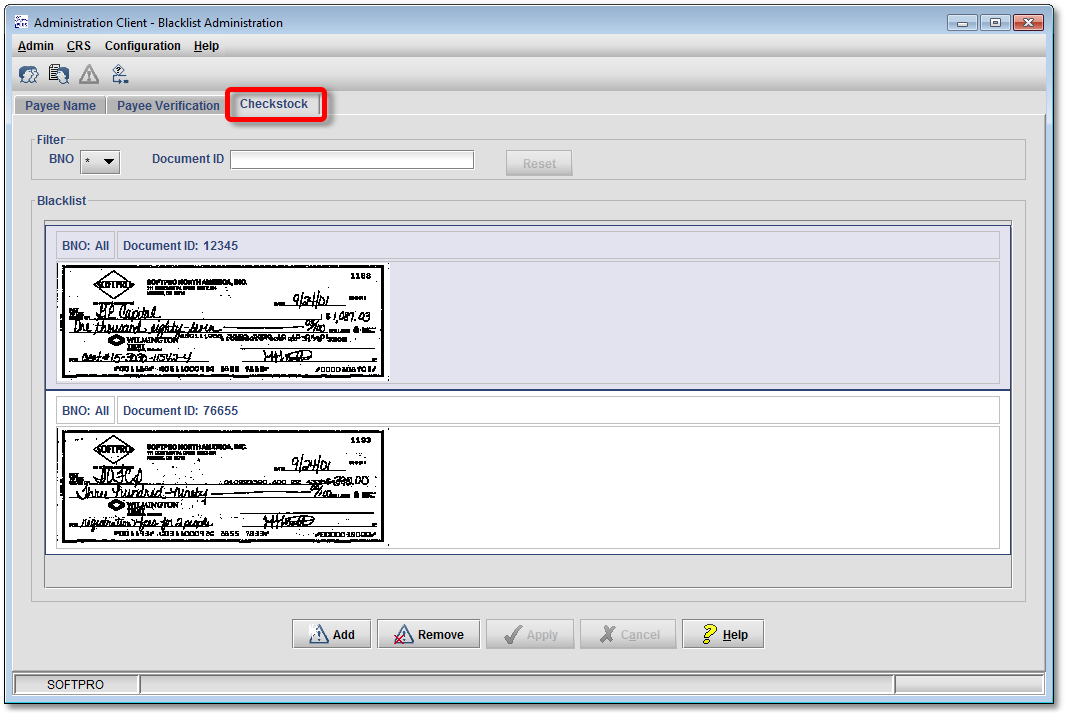The image size is (1066, 716).
Task: Open the Help menu in menu bar
Action: point(206,46)
